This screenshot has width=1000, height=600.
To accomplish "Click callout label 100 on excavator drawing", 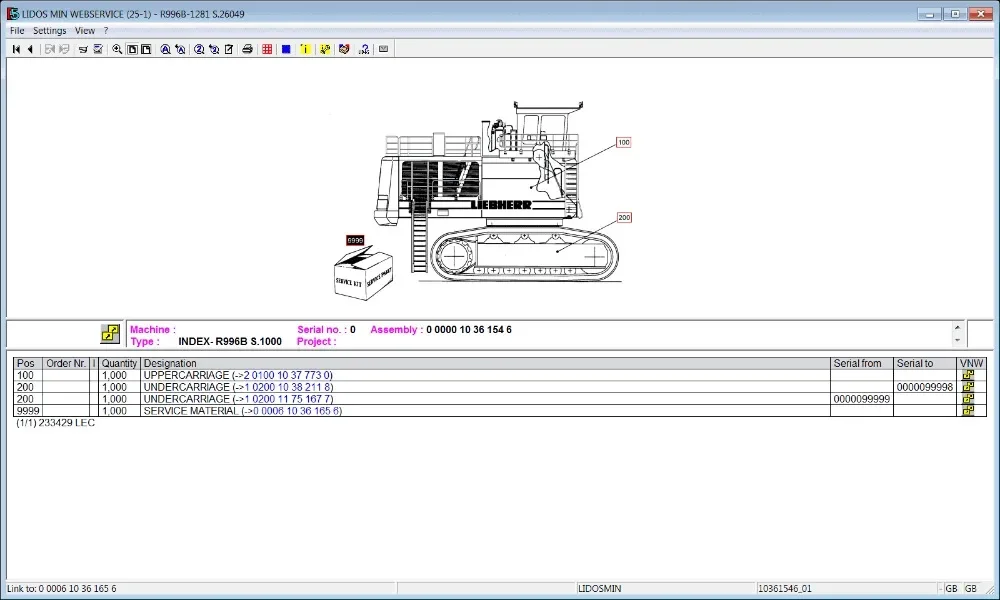I will 623,143.
